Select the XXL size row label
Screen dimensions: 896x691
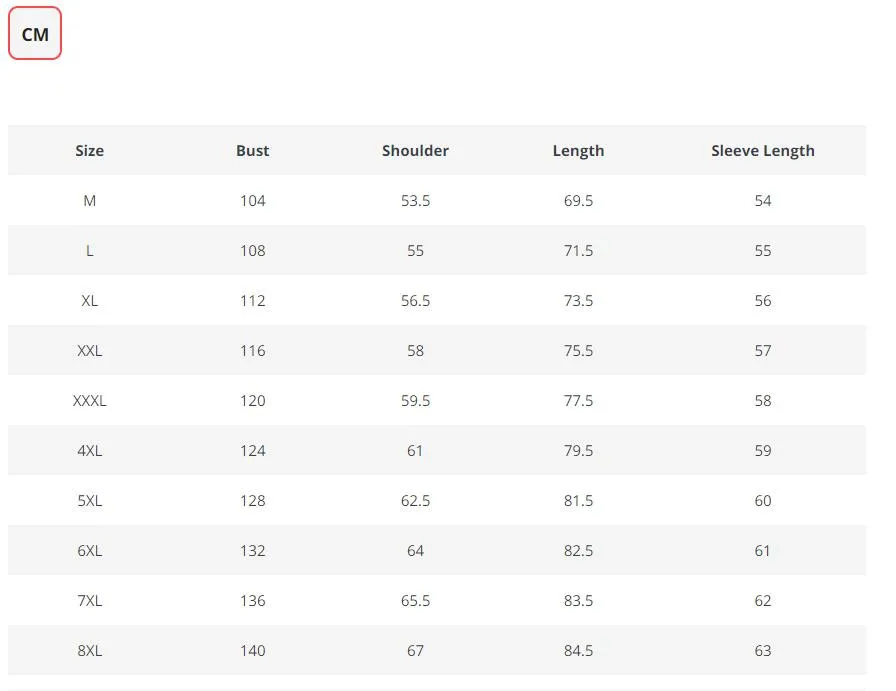[x=89, y=351]
